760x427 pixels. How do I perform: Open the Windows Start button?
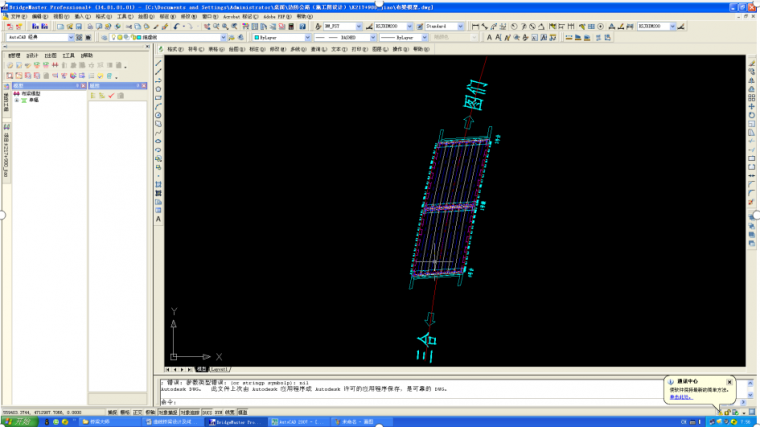point(19,422)
